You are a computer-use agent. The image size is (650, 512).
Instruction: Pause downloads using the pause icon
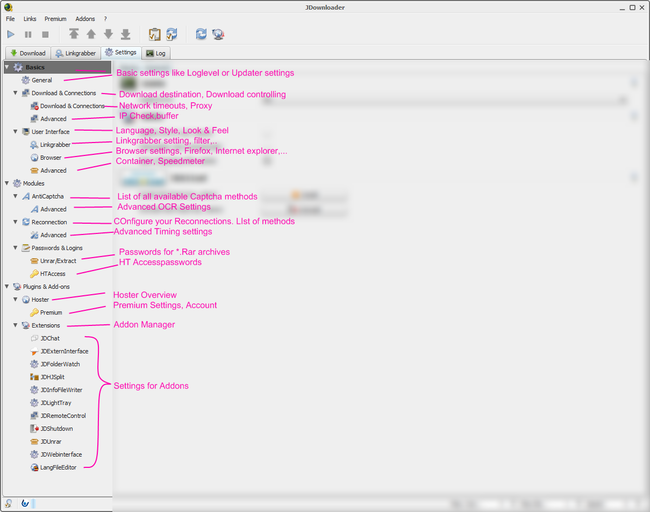coord(28,34)
